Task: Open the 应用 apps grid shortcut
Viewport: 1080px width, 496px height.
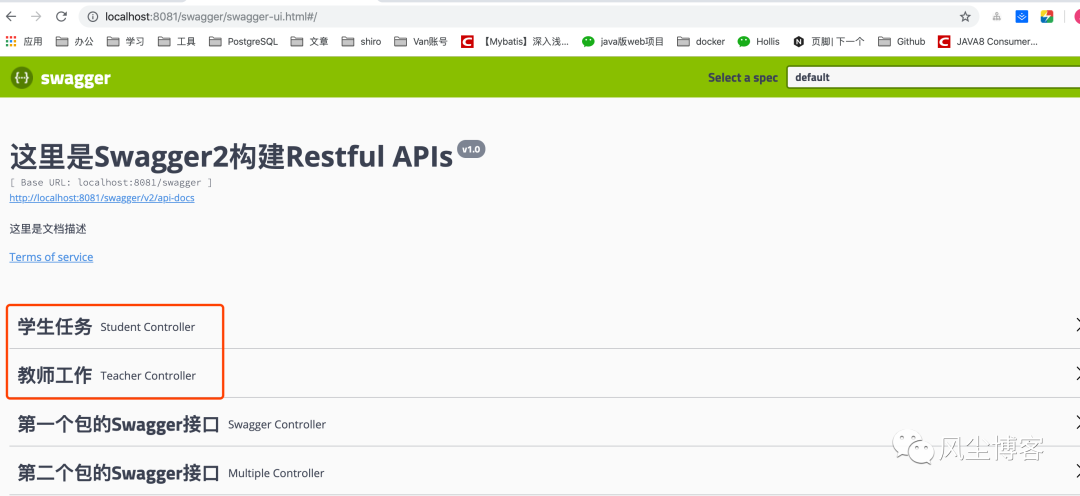Action: [x=24, y=41]
